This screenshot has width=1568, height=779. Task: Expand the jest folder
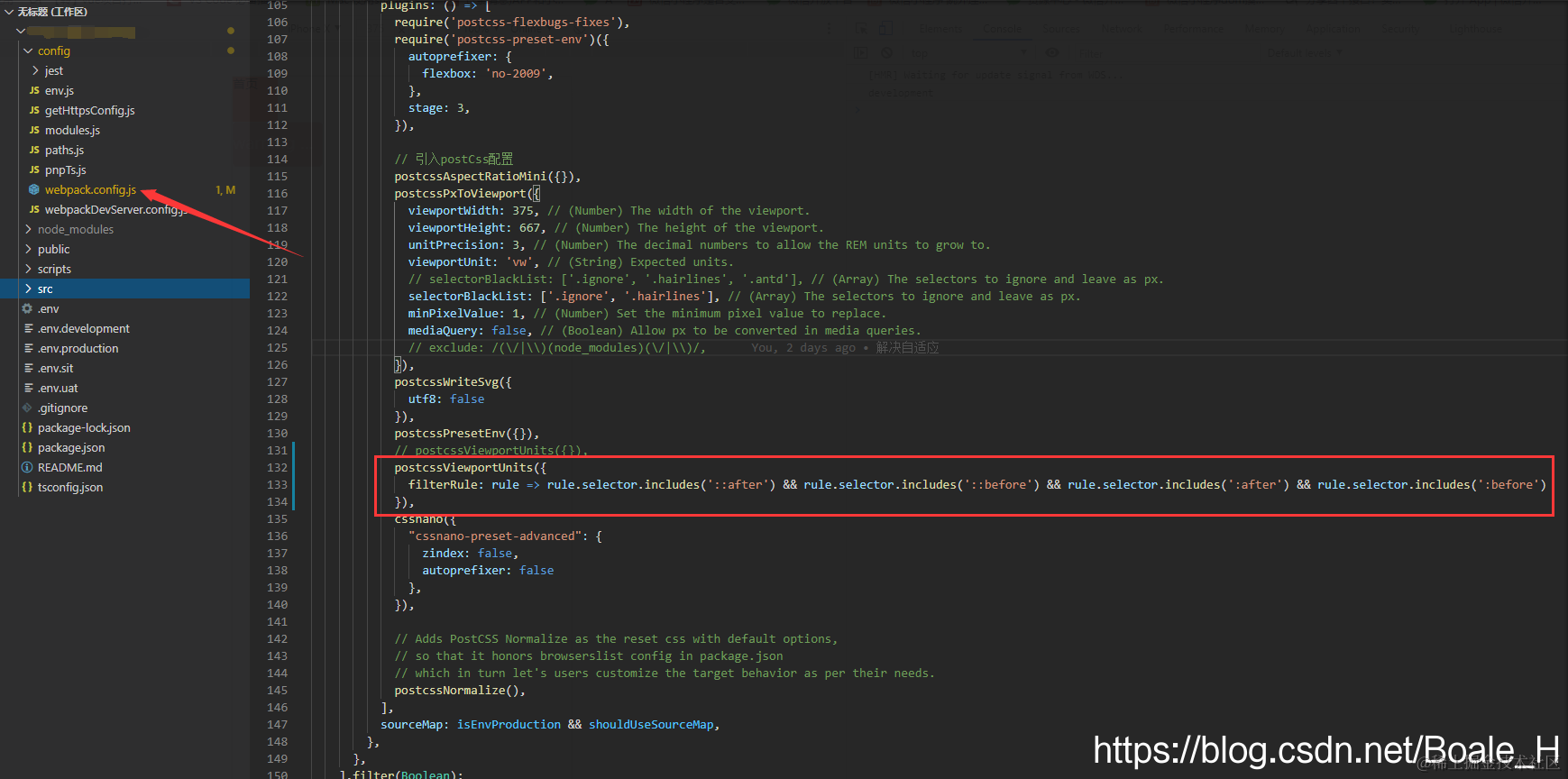[x=35, y=70]
